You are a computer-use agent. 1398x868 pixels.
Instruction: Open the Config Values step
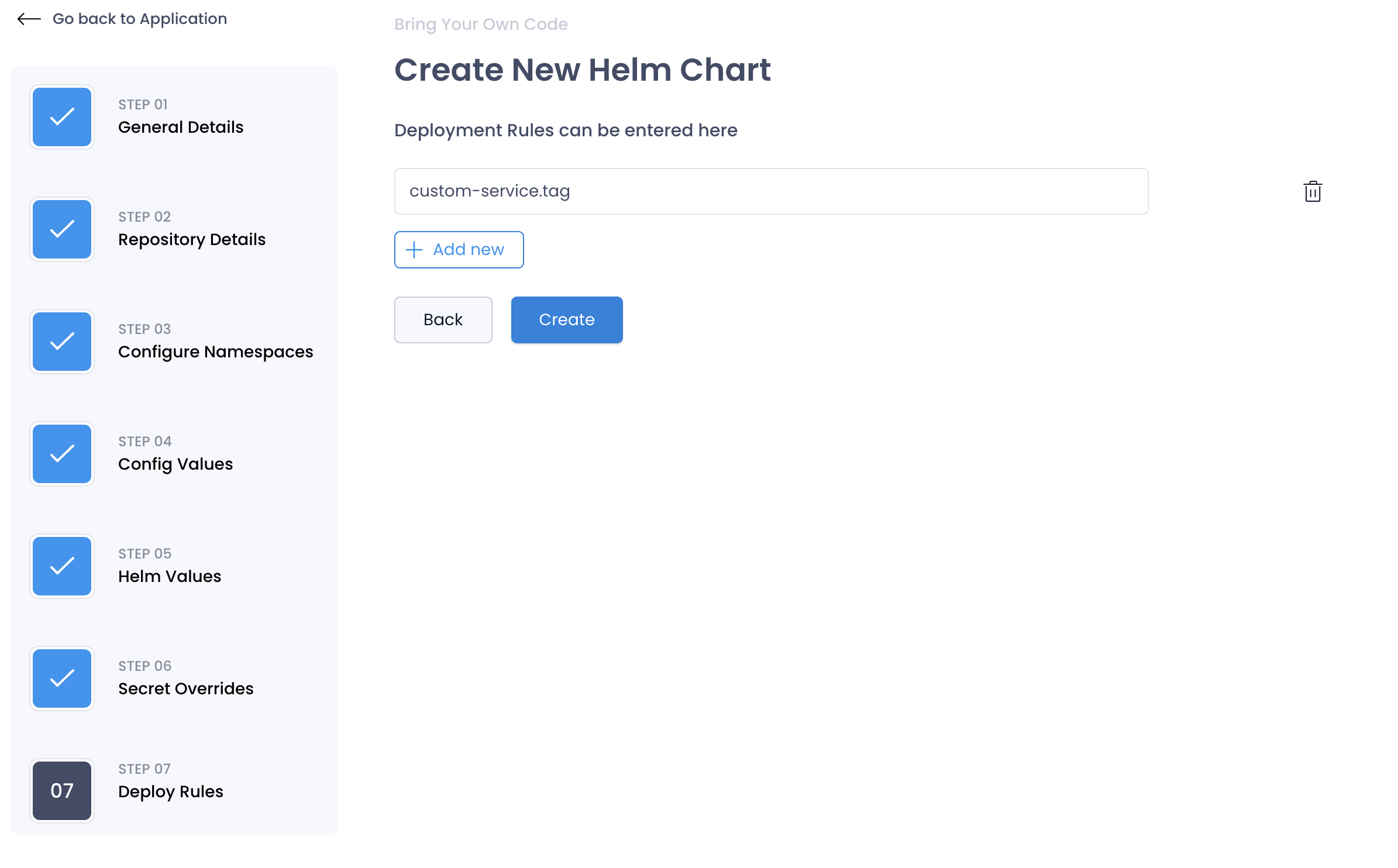[x=175, y=464]
